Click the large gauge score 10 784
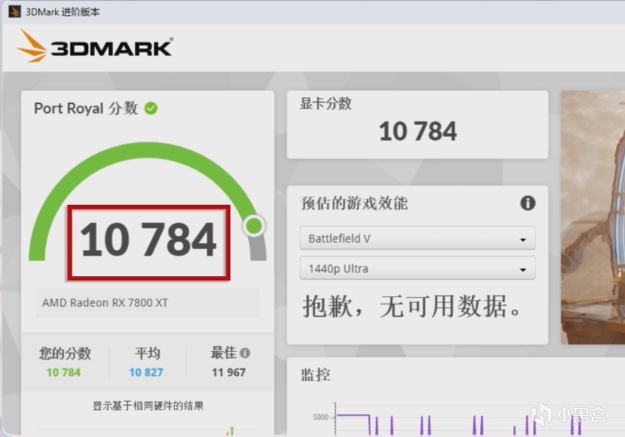625x437 pixels. [x=148, y=240]
